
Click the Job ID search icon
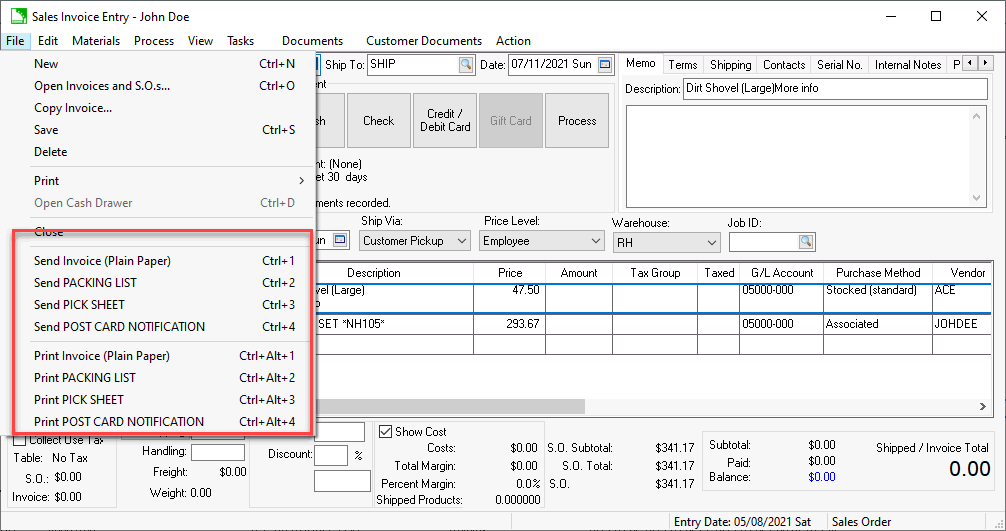point(806,242)
